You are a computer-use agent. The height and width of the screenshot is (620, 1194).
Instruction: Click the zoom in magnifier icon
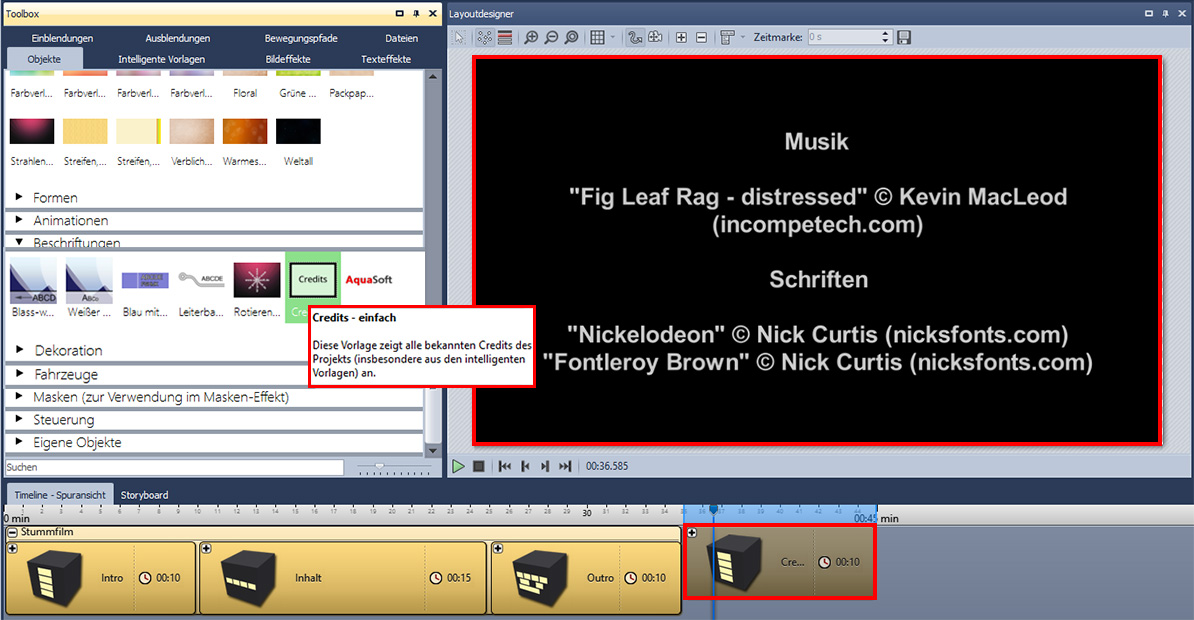531,37
